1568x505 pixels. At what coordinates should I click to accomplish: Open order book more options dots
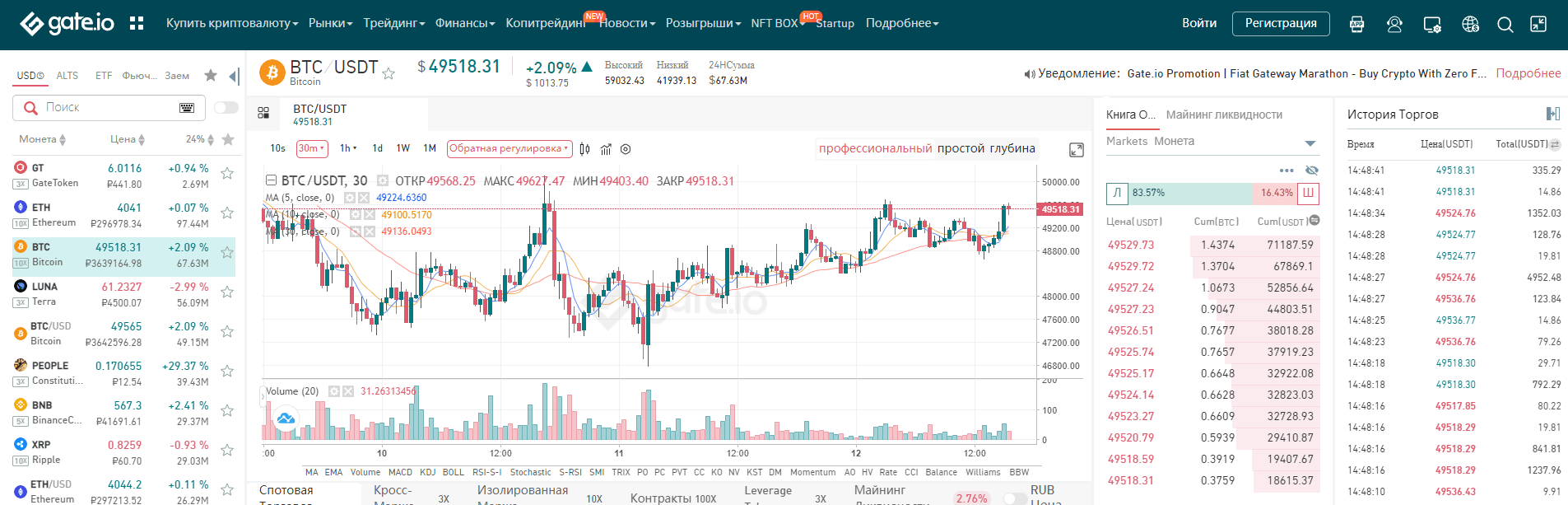click(x=1287, y=171)
